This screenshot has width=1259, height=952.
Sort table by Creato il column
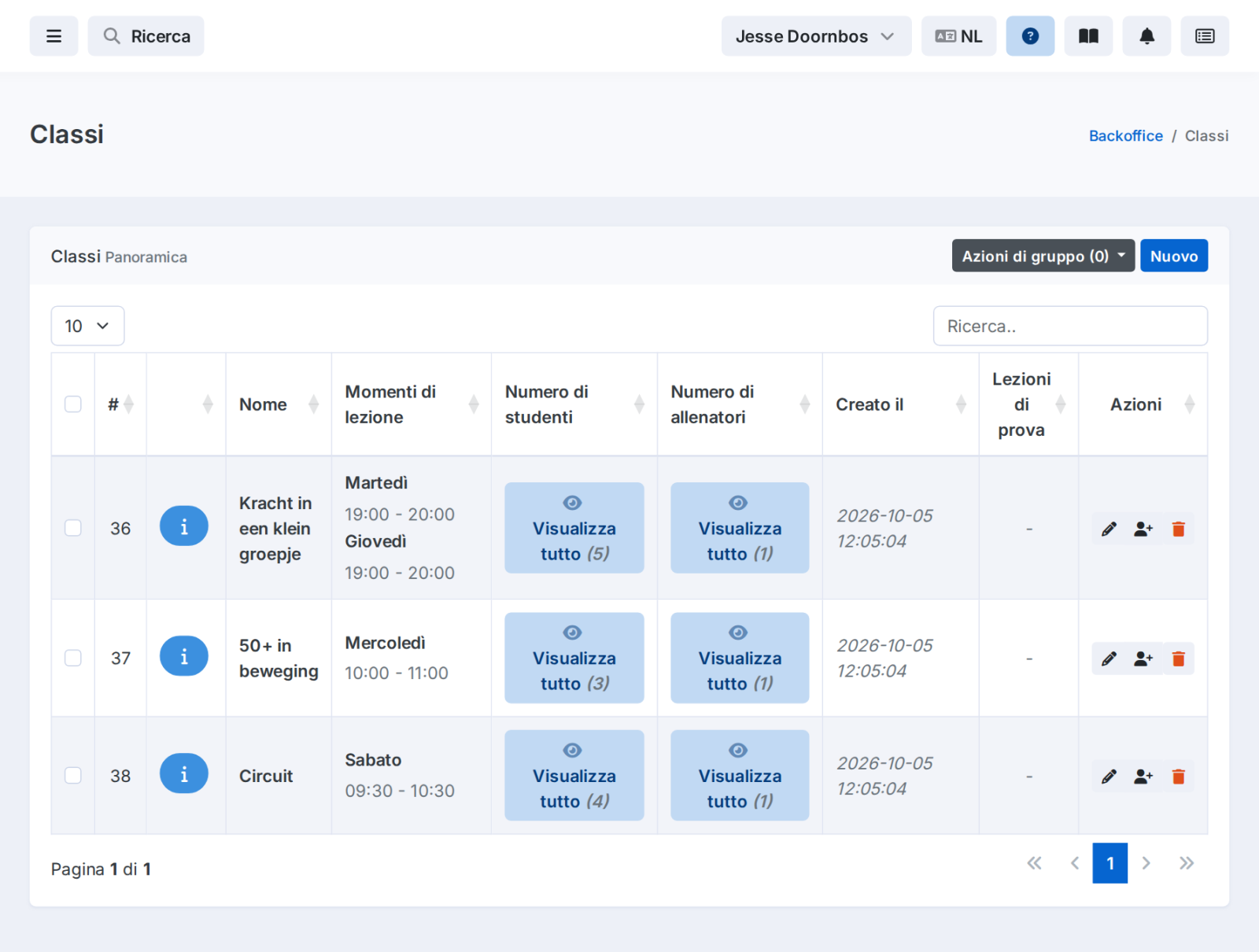[901, 404]
